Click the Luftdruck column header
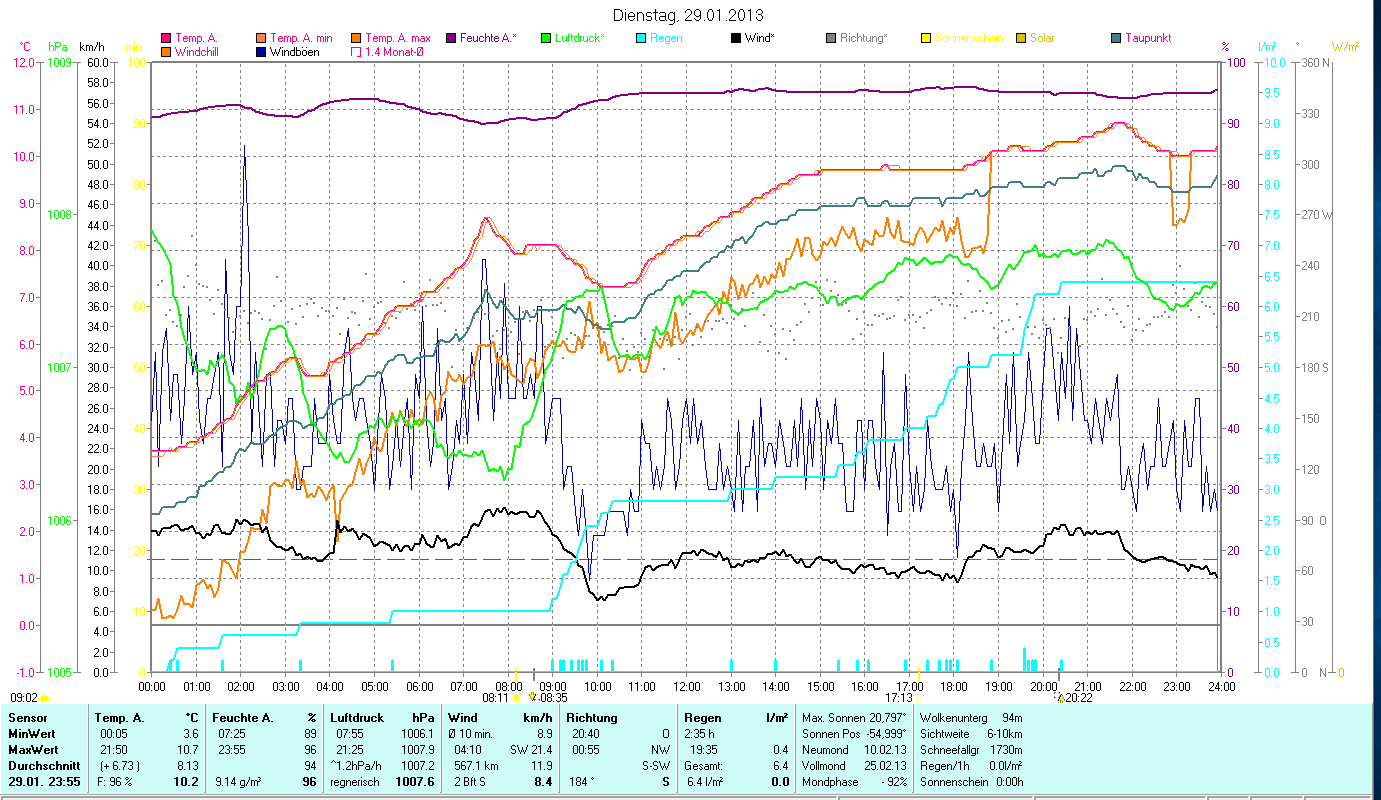This screenshot has height=800, width=1381. tap(358, 718)
